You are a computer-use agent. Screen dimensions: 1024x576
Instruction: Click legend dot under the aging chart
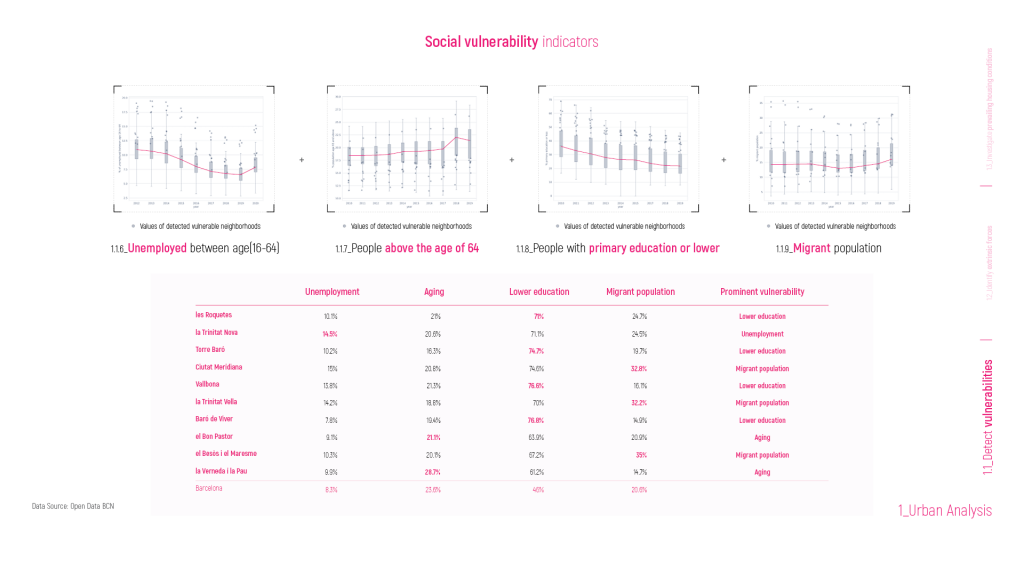(345, 226)
